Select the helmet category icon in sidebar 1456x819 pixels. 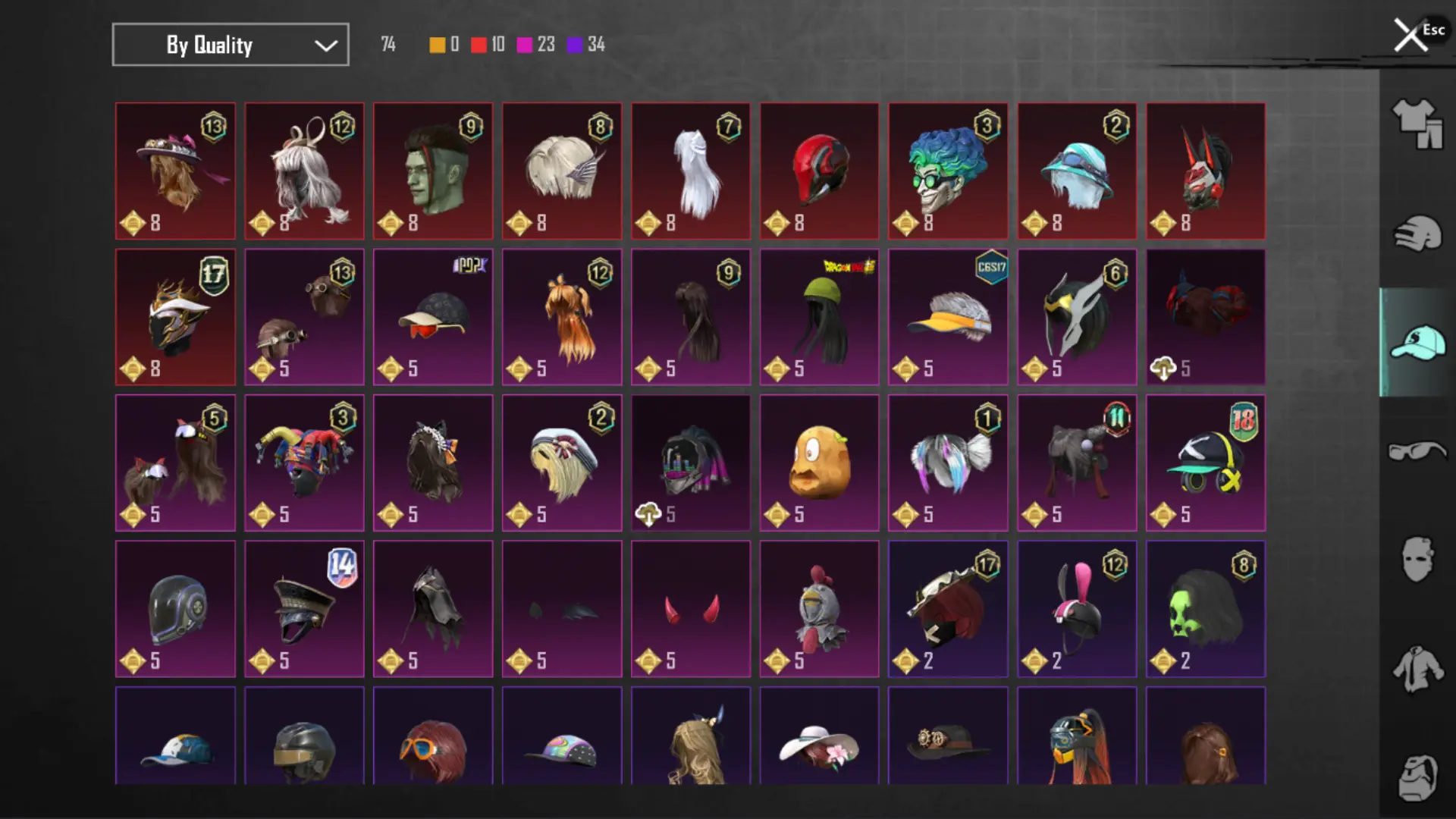coord(1417,233)
